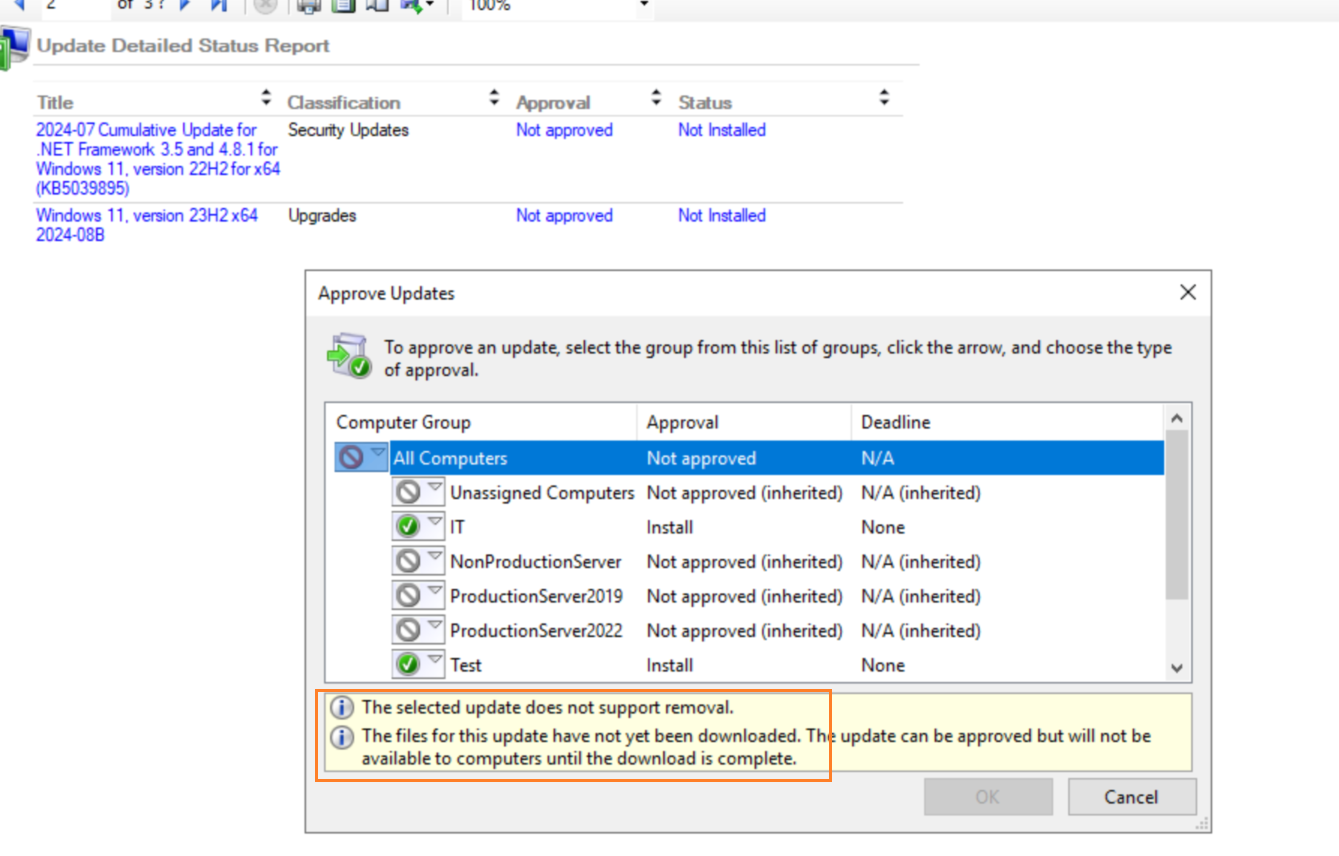Select the Unassigned Computers group
Image resolution: width=1339 pixels, height=856 pixels.
pyautogui.click(x=542, y=493)
